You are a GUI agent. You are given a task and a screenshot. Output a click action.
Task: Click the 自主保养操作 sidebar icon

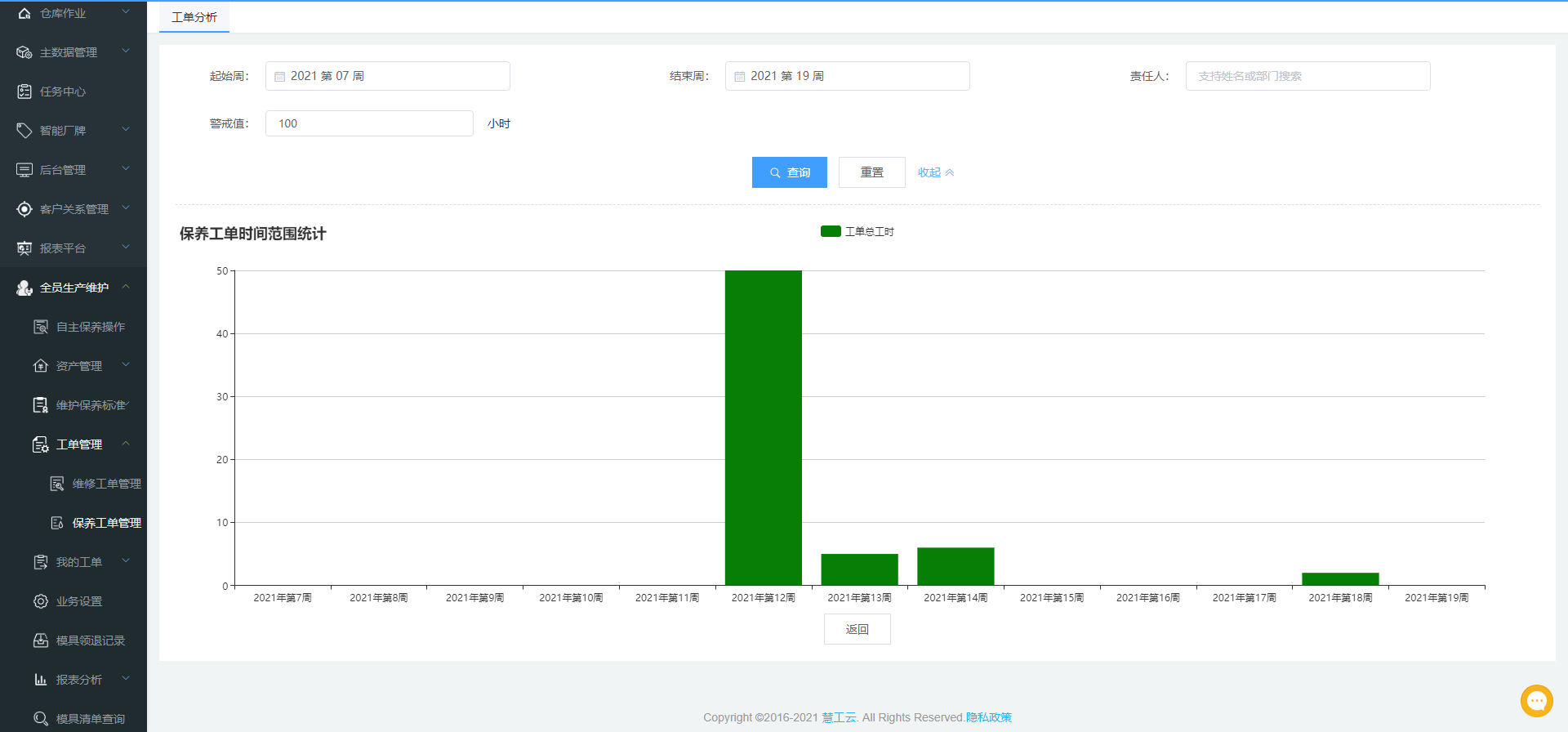coord(40,327)
